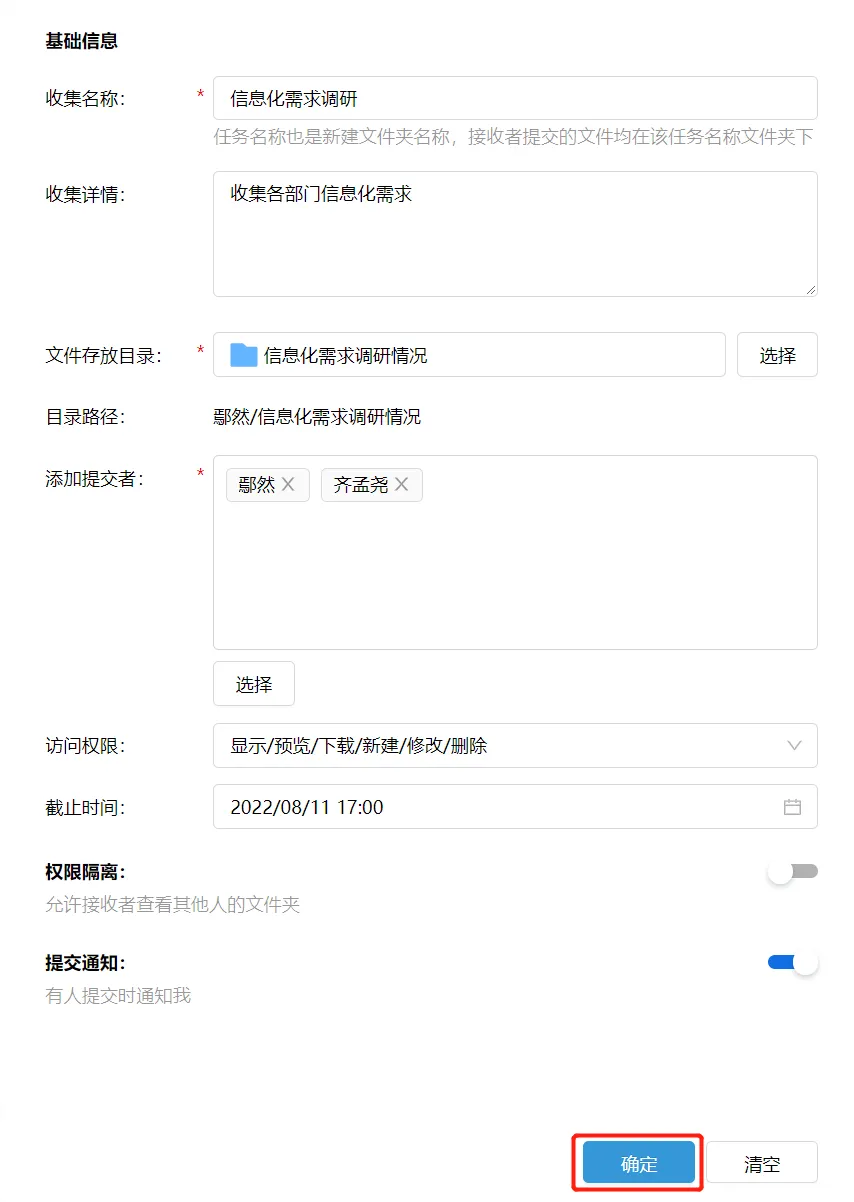Screen dimensions: 854x1202
Task: Remove submitter 齐孟尧 via its X icon
Action: [x=402, y=485]
